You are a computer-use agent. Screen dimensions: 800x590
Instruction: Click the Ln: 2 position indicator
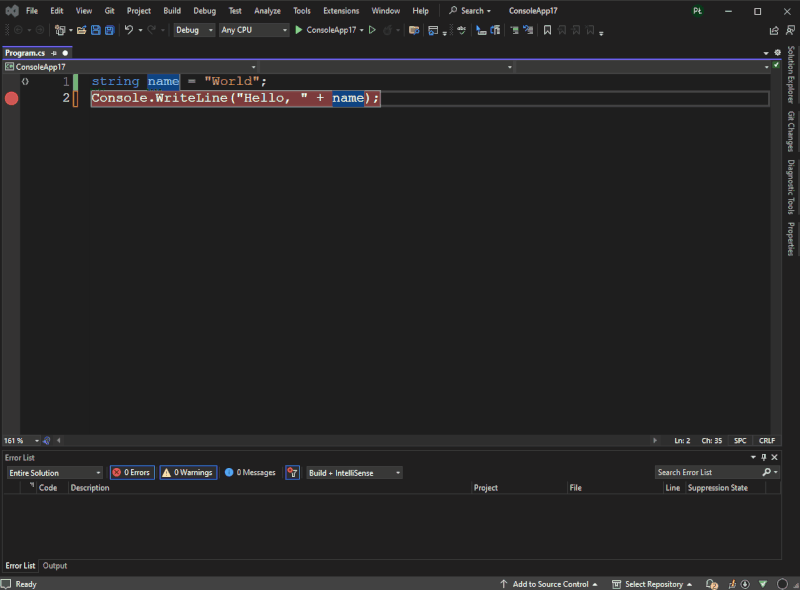tap(682, 440)
